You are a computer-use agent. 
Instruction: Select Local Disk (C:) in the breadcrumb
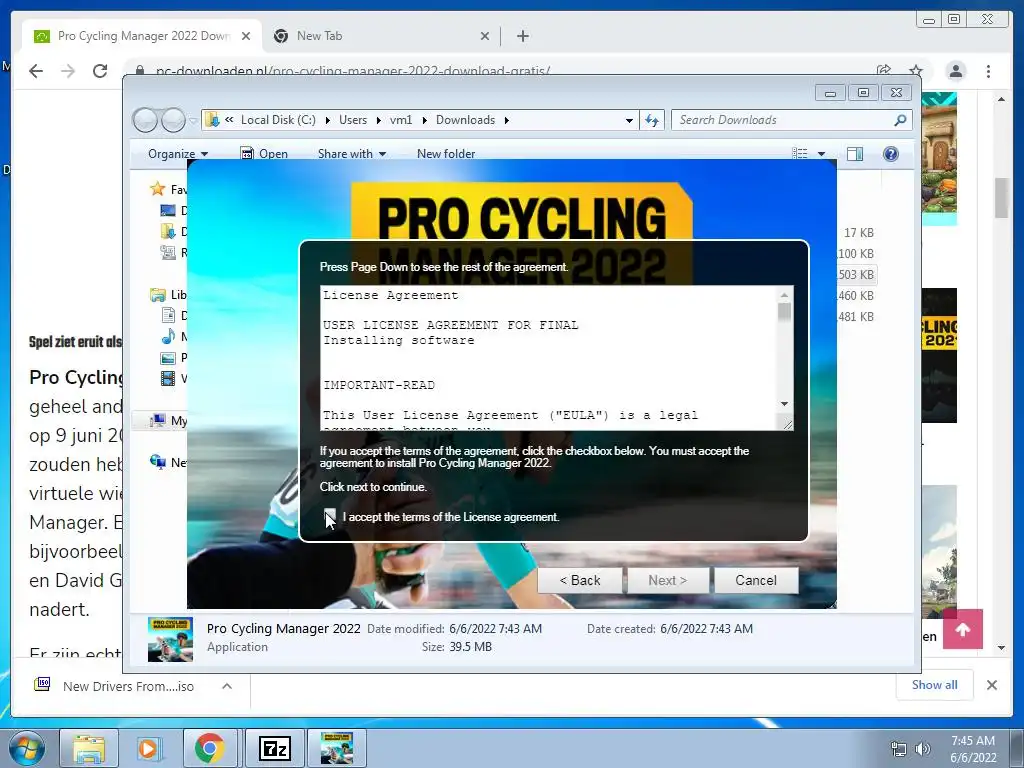click(278, 120)
